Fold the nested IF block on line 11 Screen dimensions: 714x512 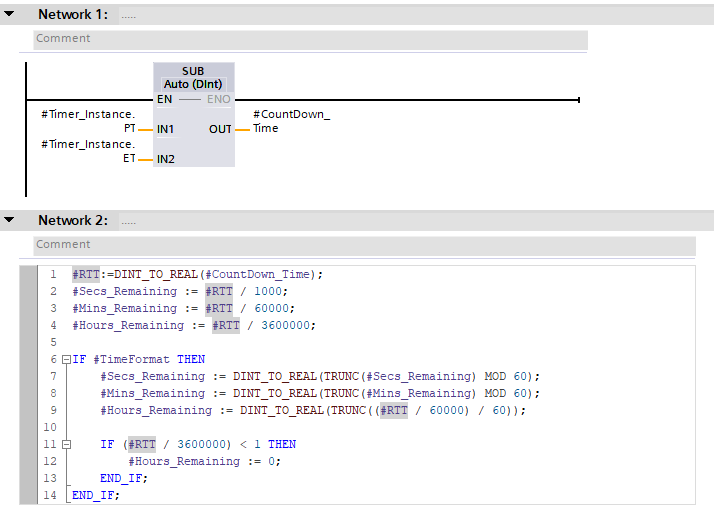point(66,444)
